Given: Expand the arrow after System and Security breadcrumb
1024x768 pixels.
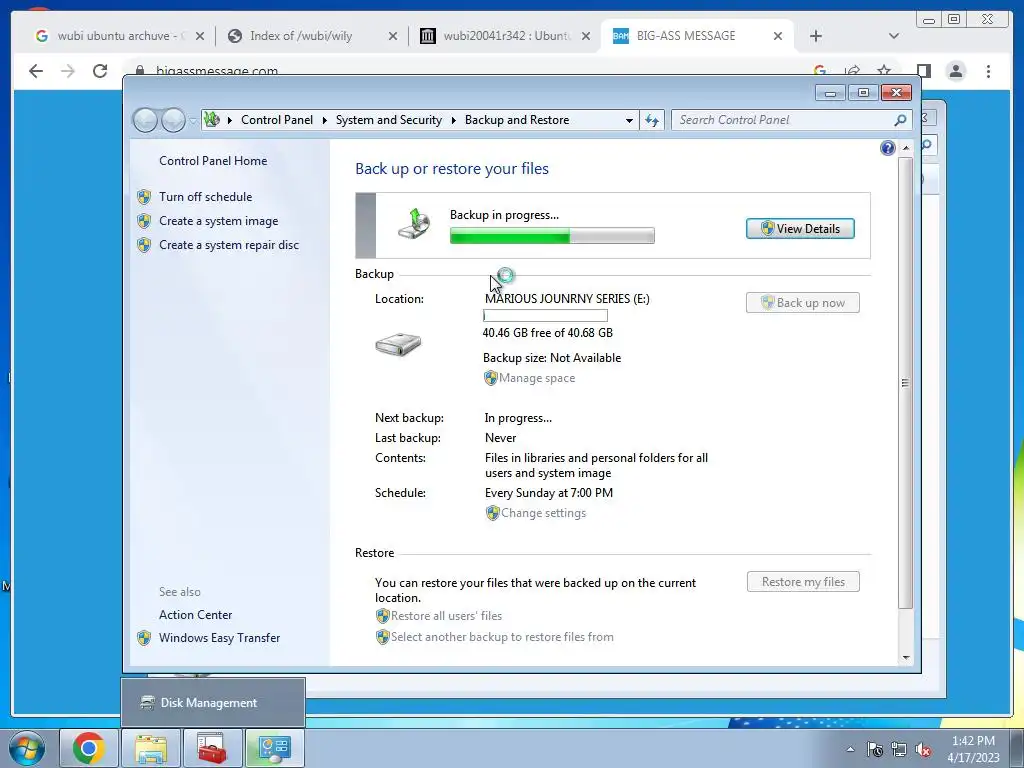Looking at the screenshot, I should 453,120.
